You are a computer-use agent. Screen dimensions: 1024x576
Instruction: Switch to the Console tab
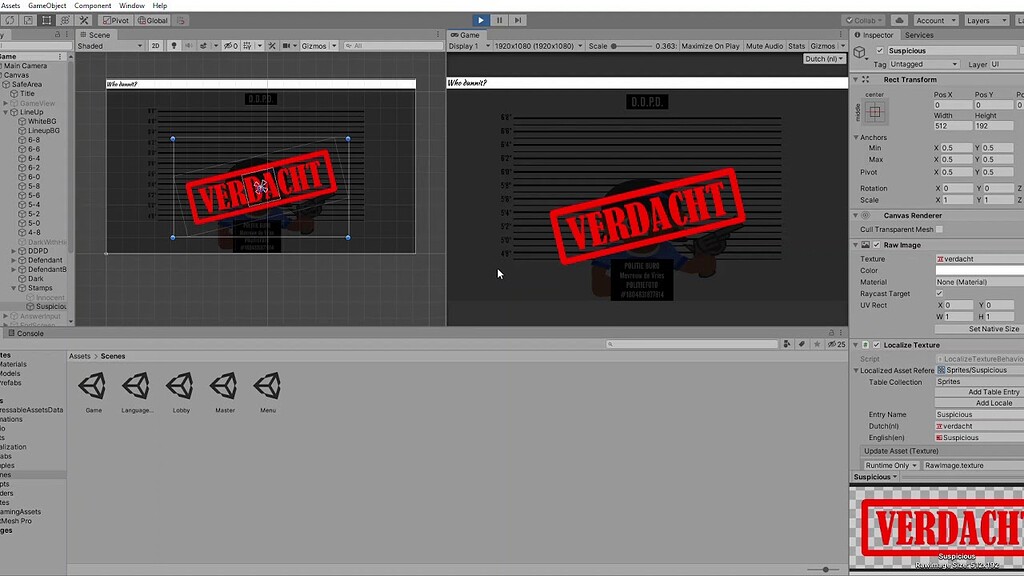pyautogui.click(x=28, y=333)
